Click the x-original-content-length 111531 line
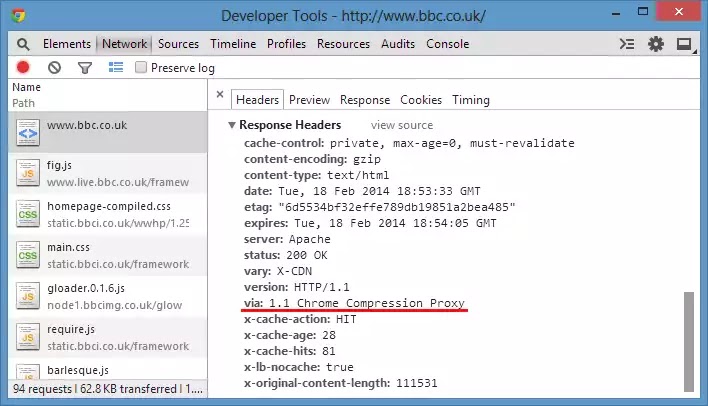 [340, 383]
